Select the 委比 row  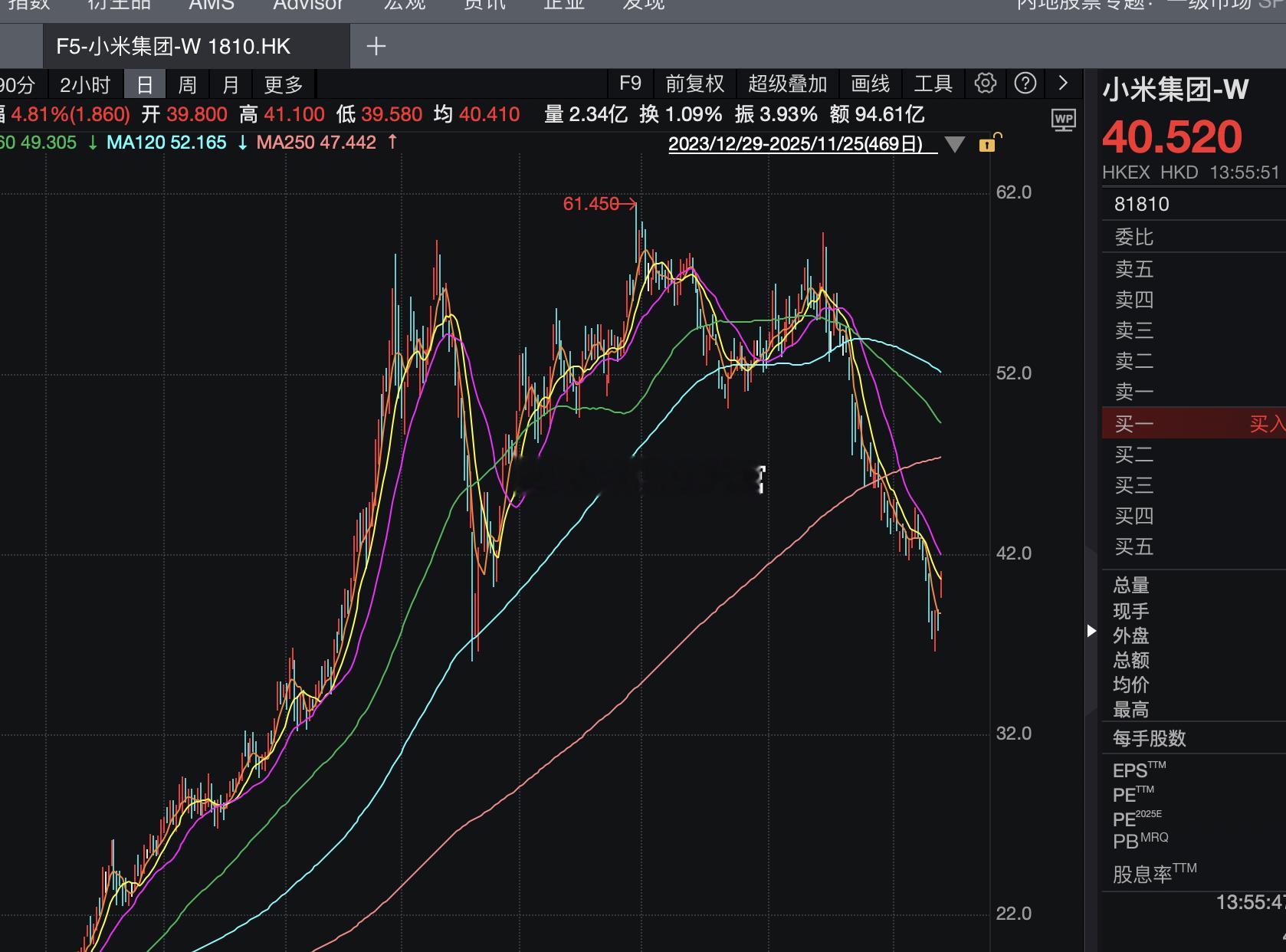point(1194,238)
